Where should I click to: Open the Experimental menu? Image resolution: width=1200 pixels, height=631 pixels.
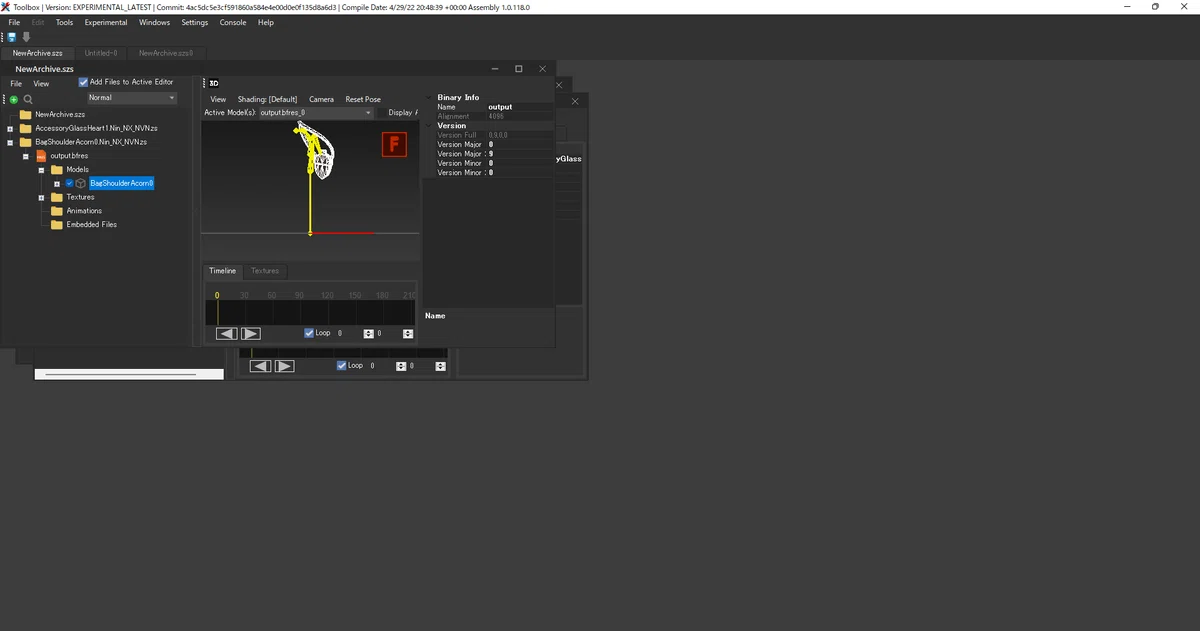(106, 22)
